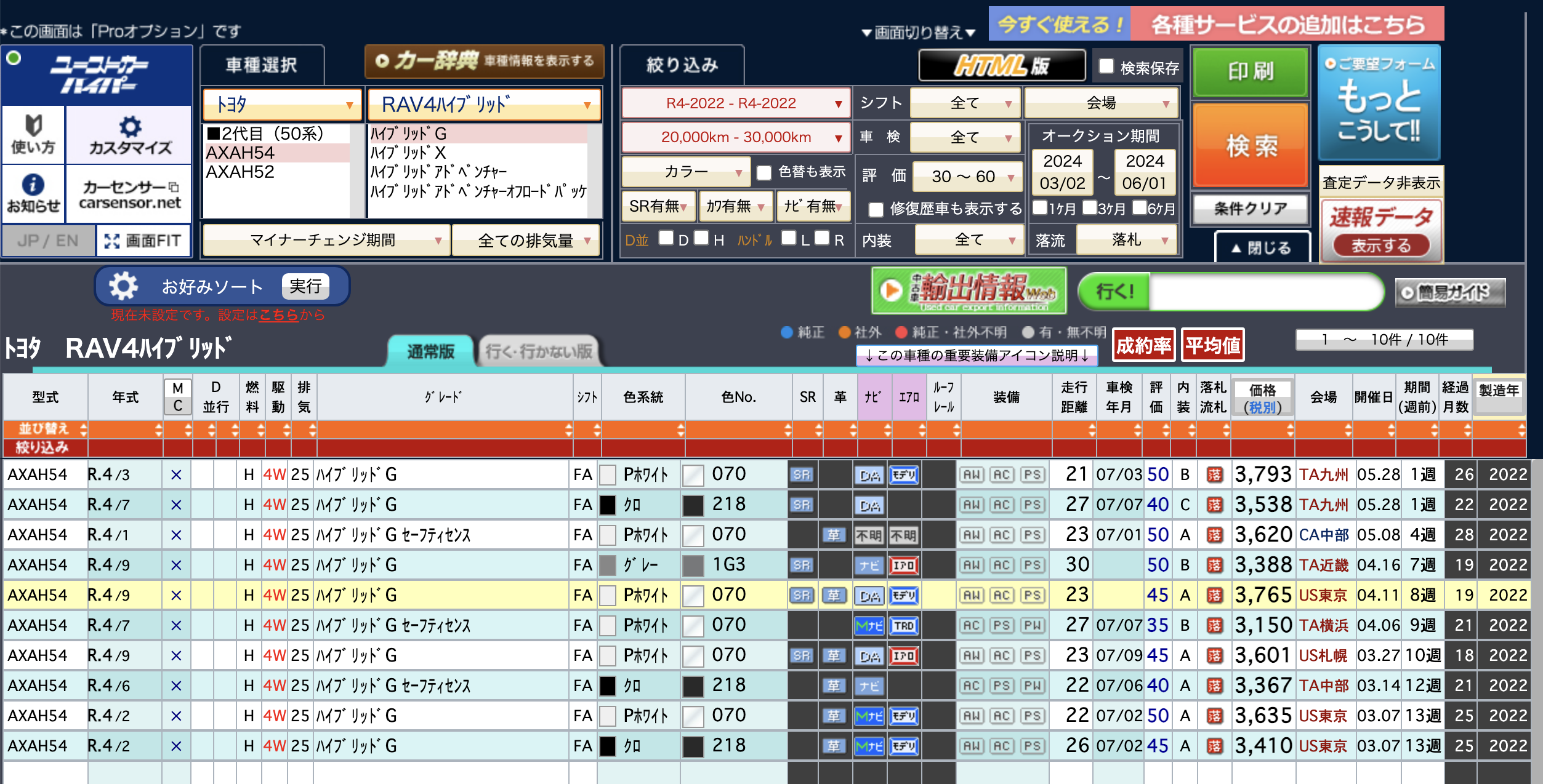Open the カー辞典 car dictionary banner
Screen dimensions: 1543x784
(x=484, y=61)
